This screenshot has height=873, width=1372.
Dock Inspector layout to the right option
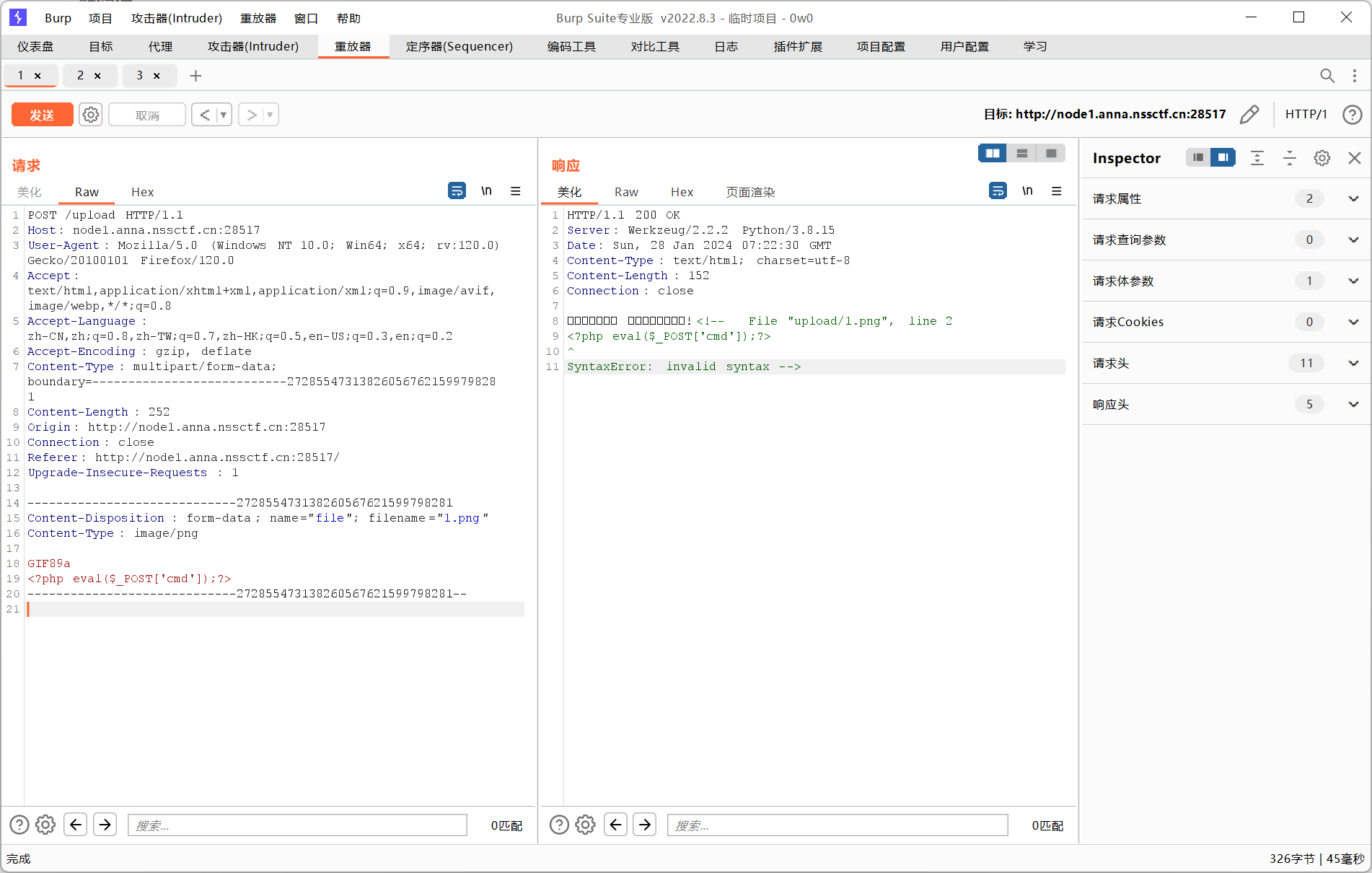click(x=1223, y=157)
